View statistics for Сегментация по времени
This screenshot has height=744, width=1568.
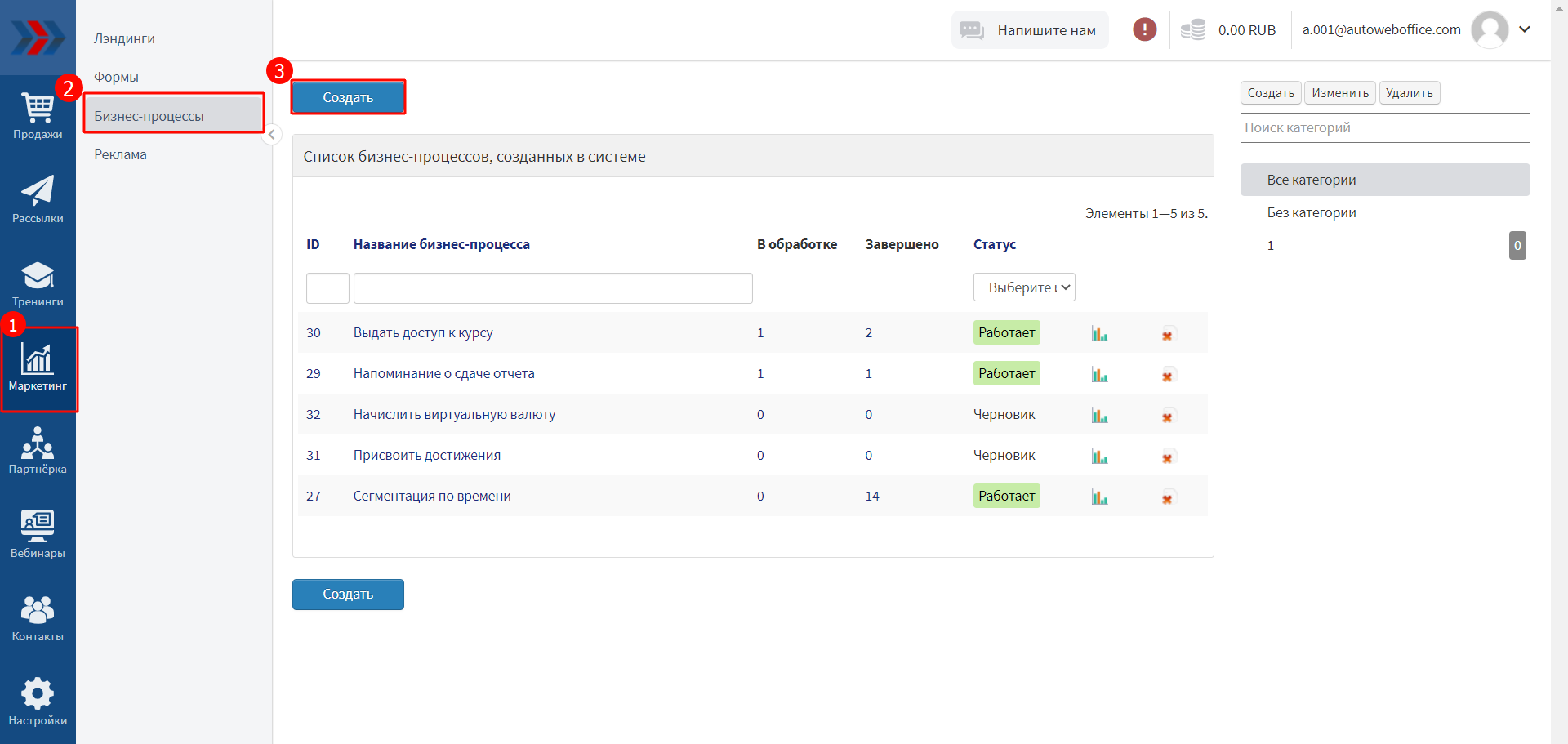click(1099, 497)
